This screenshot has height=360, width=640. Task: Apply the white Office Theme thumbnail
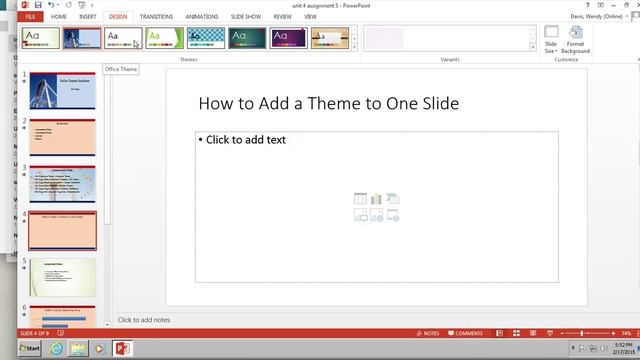tap(123, 38)
